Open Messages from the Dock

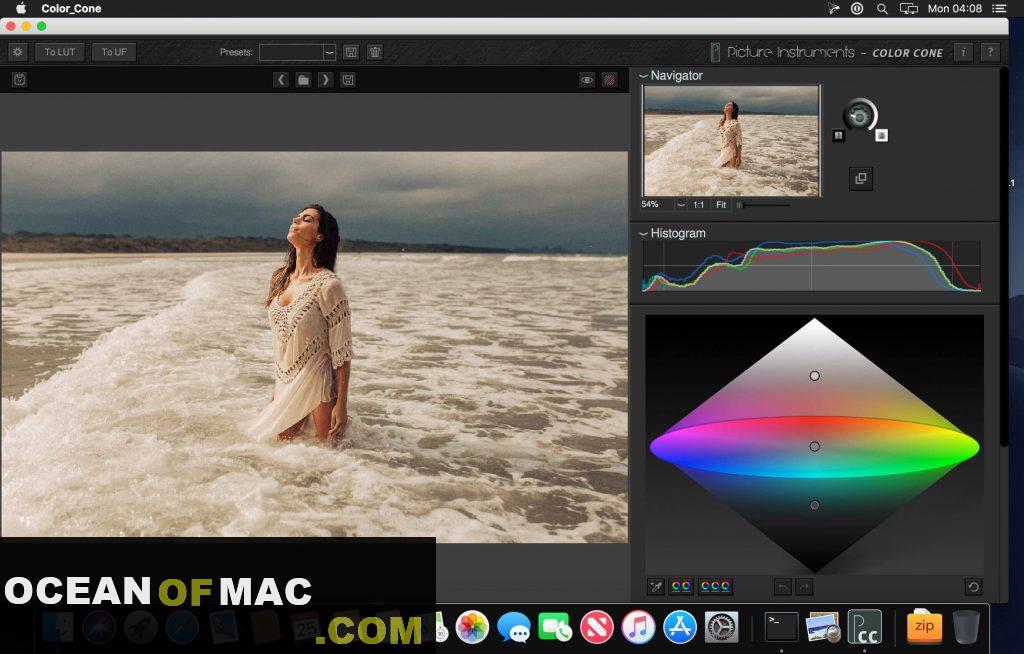[513, 627]
